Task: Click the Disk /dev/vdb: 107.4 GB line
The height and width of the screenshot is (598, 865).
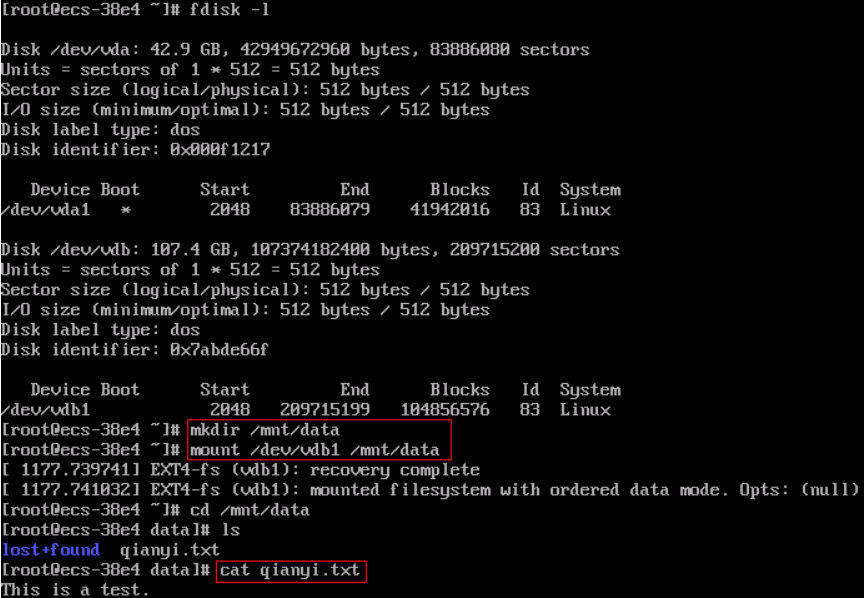Action: 310,250
